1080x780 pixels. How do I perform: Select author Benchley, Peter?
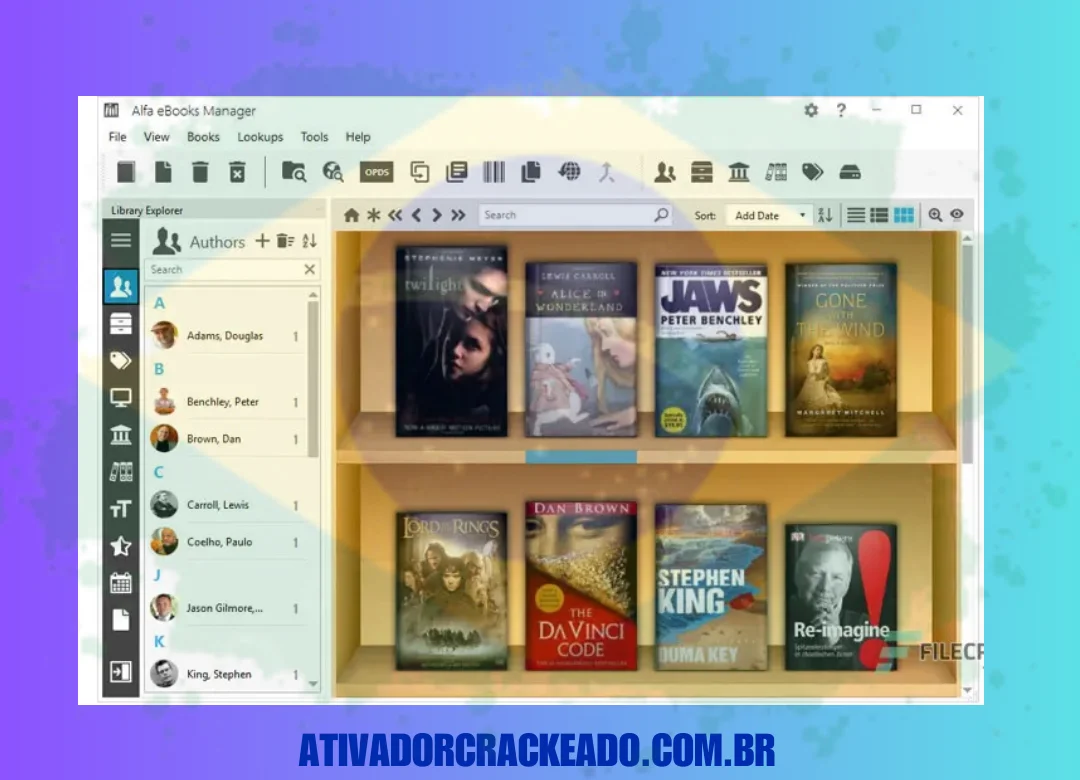tap(227, 402)
